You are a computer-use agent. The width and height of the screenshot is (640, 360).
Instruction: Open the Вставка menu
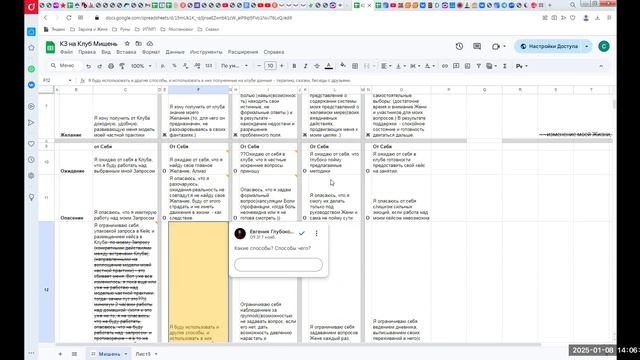126,52
